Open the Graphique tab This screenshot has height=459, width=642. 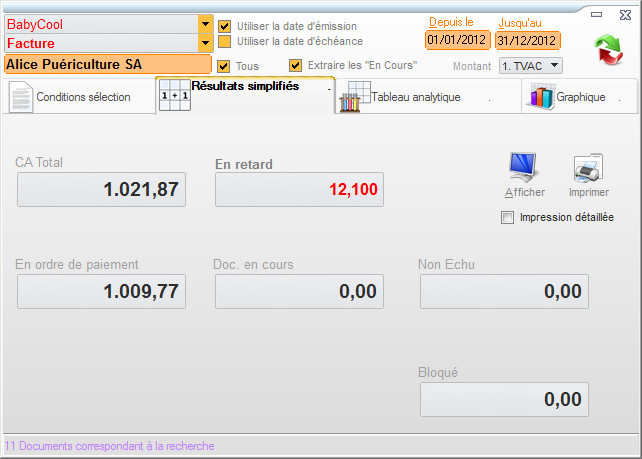click(x=580, y=97)
